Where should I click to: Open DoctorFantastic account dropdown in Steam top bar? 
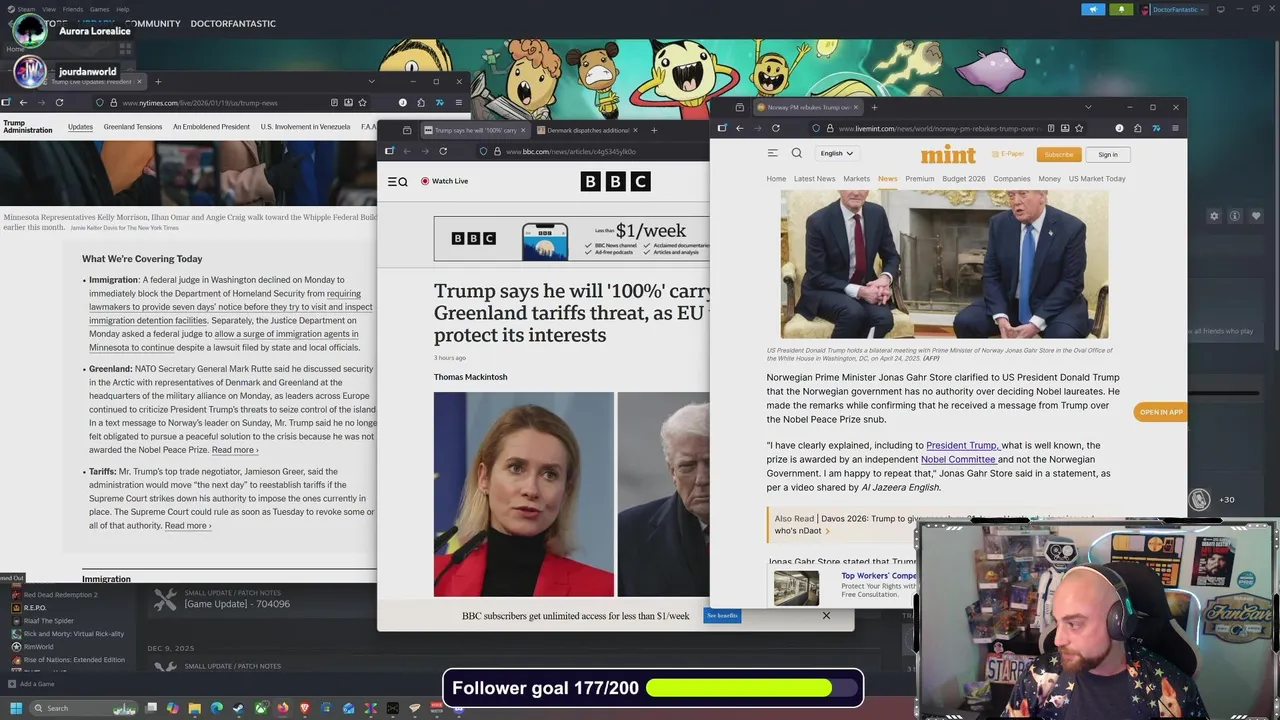click(x=1178, y=9)
